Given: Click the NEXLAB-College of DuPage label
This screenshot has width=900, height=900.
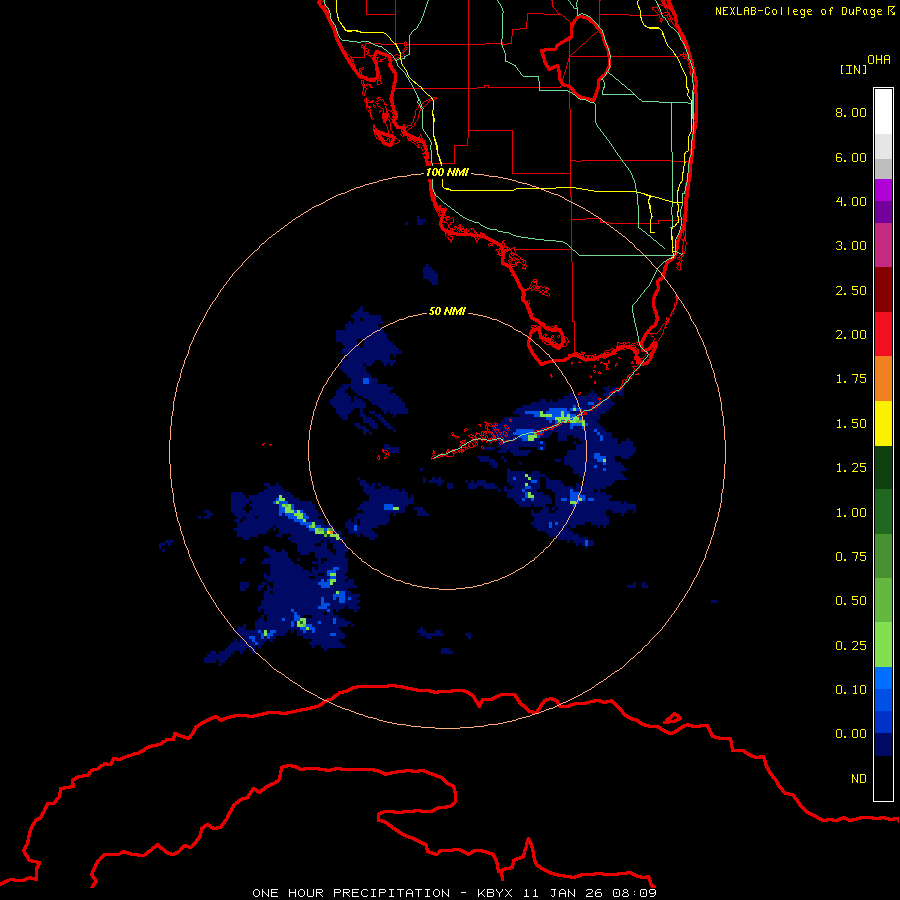Looking at the screenshot, I should pos(804,11).
